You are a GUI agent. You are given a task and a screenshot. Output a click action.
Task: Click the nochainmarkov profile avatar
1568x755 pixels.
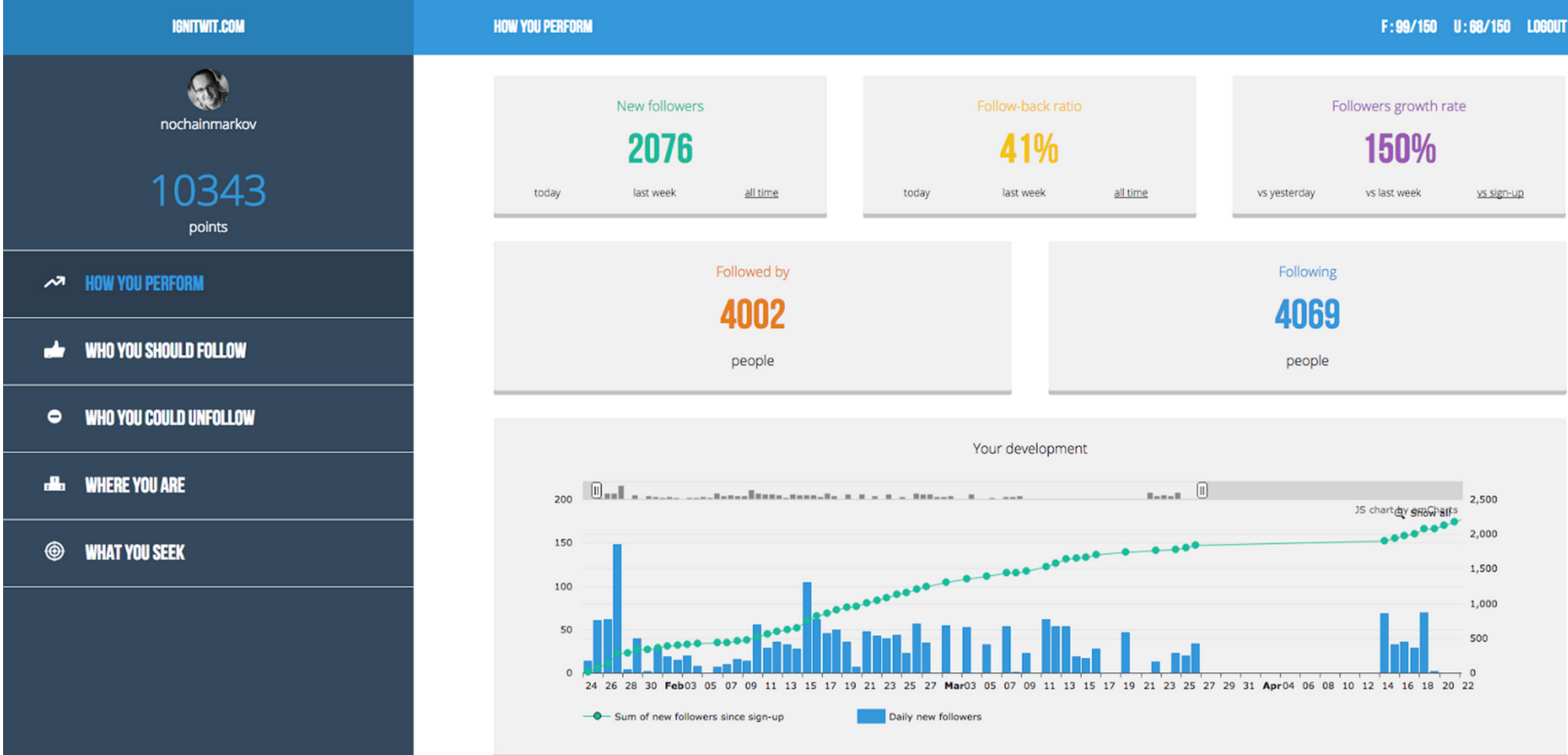(207, 90)
